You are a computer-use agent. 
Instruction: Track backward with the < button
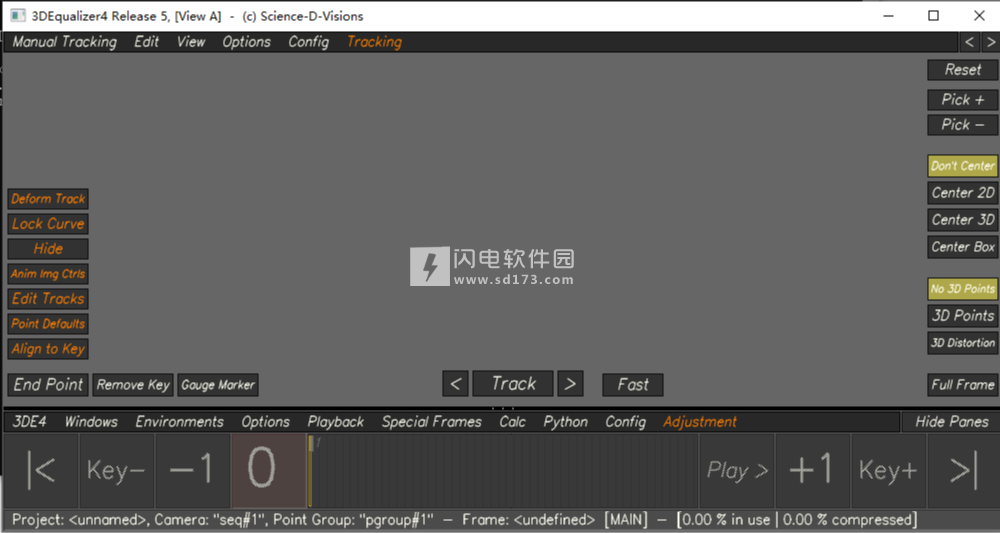455,384
